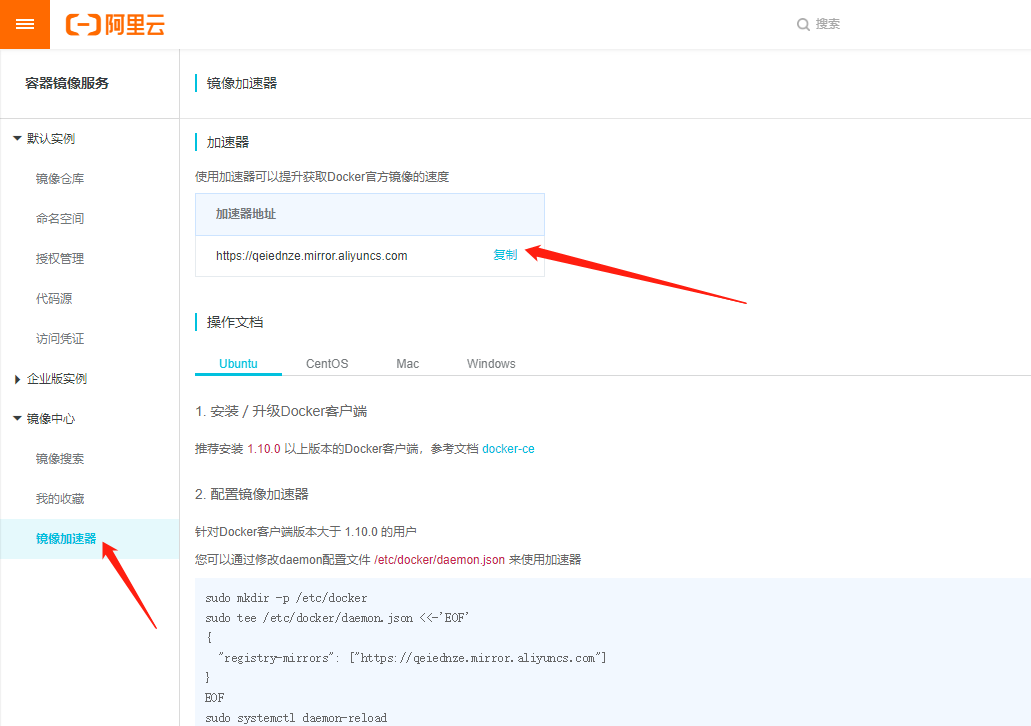This screenshot has width=1031, height=726.
Task: Click 复制 to copy the accelerator address
Action: [506, 255]
